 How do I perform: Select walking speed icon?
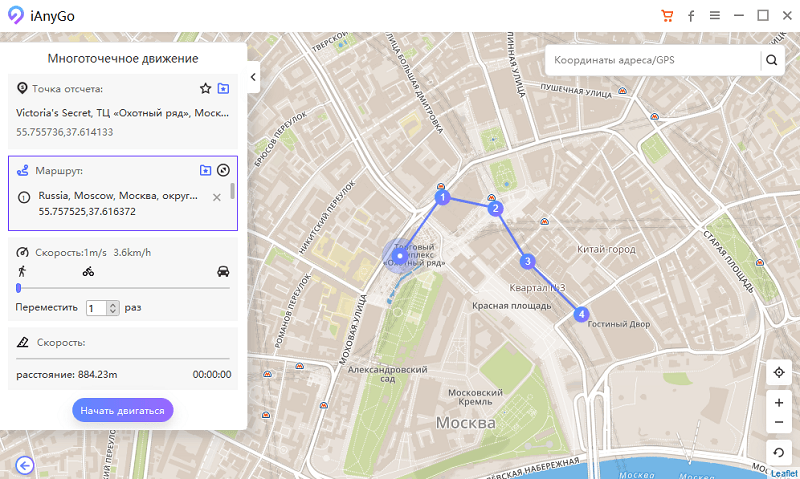point(22,271)
